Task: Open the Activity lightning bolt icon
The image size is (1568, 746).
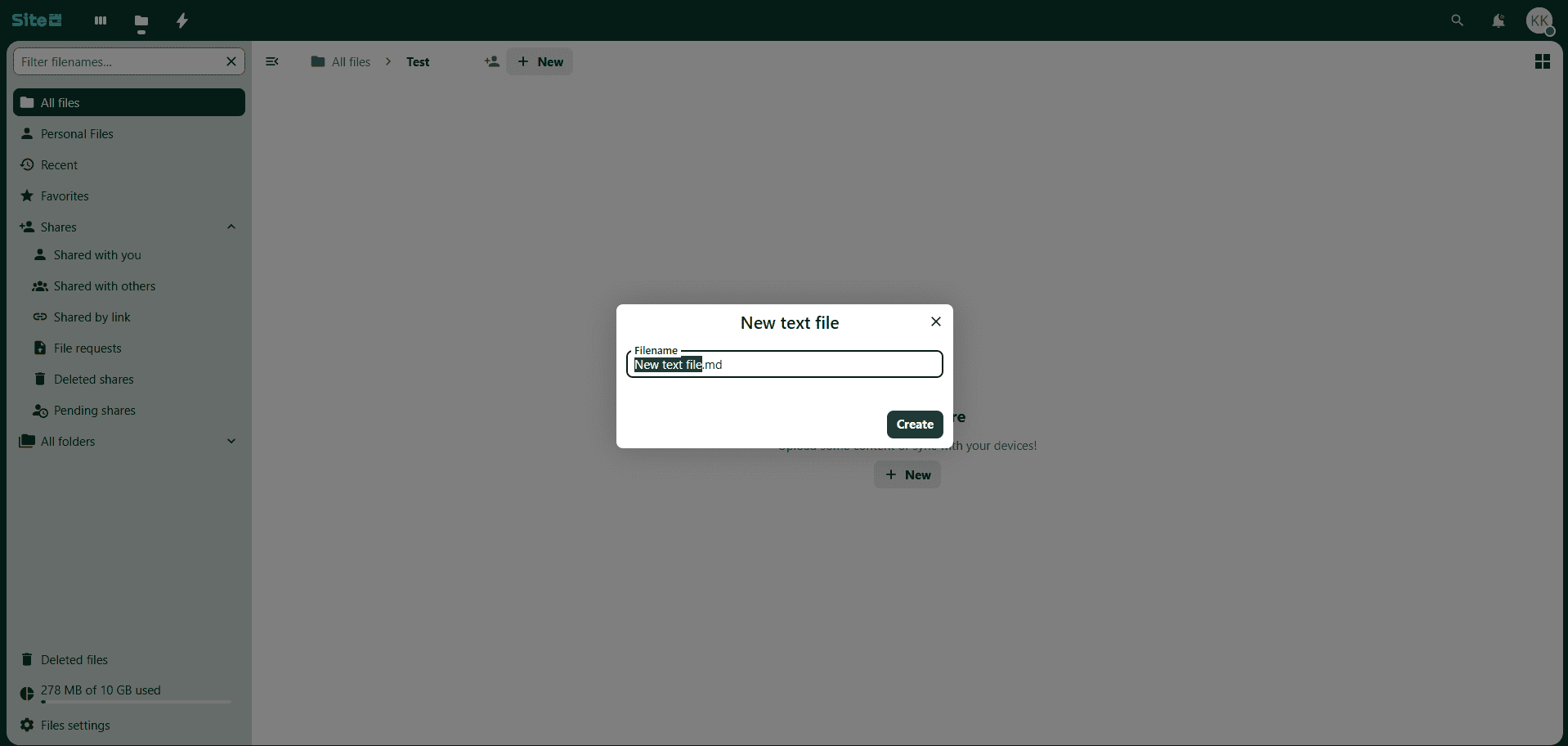Action: [x=182, y=20]
